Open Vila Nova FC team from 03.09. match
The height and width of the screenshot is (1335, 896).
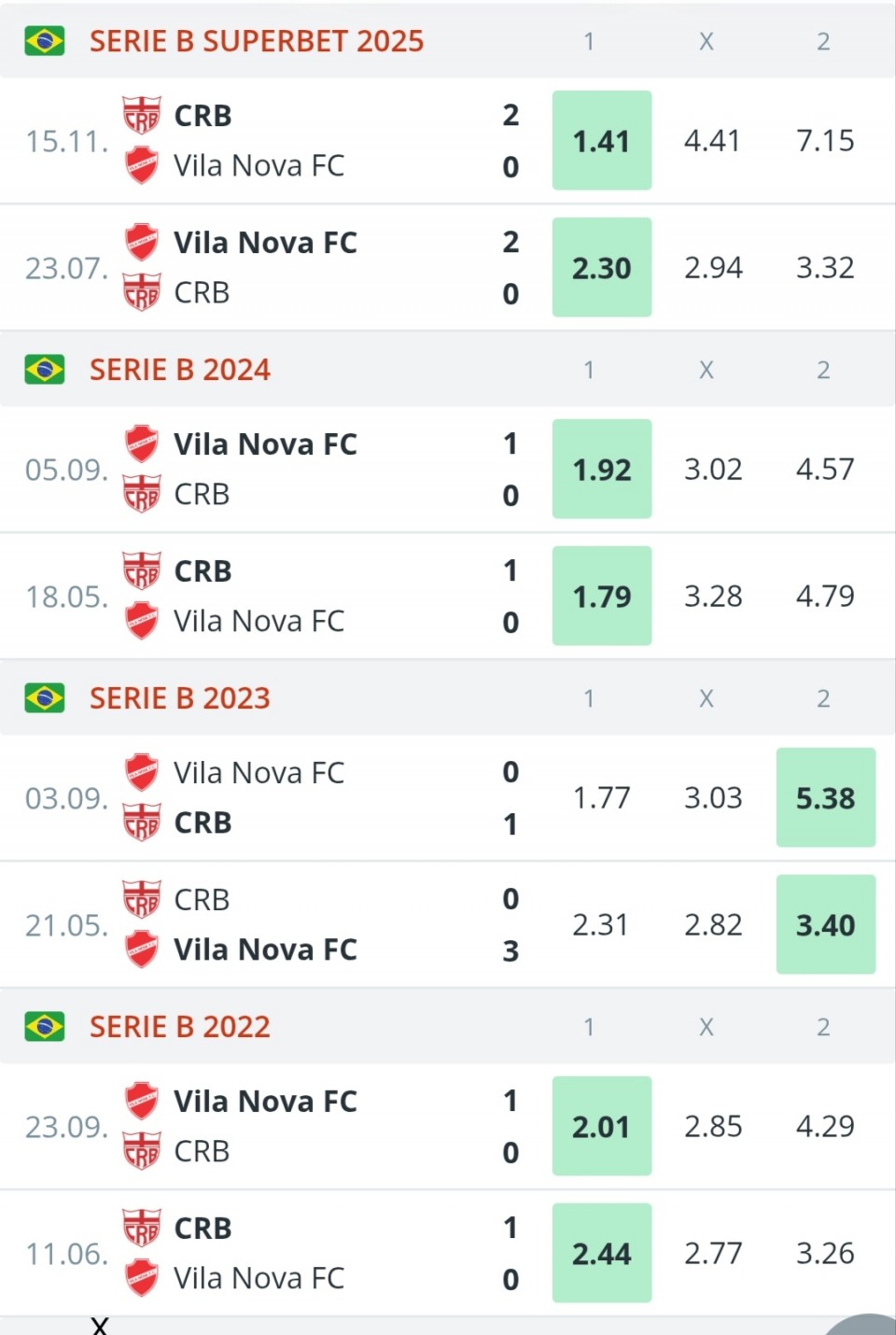point(259,773)
